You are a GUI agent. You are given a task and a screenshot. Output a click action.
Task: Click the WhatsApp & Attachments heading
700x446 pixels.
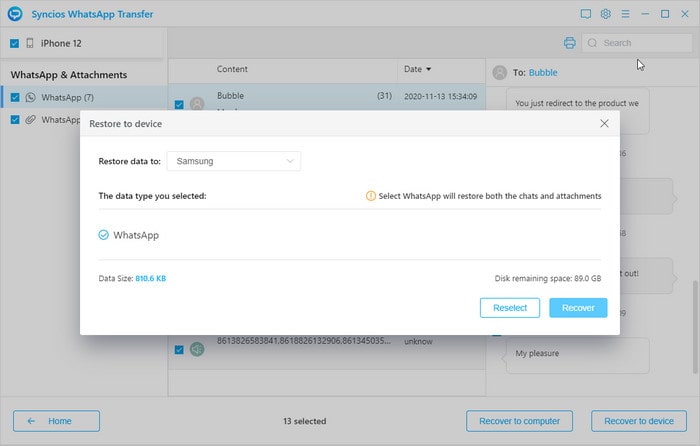tap(69, 75)
